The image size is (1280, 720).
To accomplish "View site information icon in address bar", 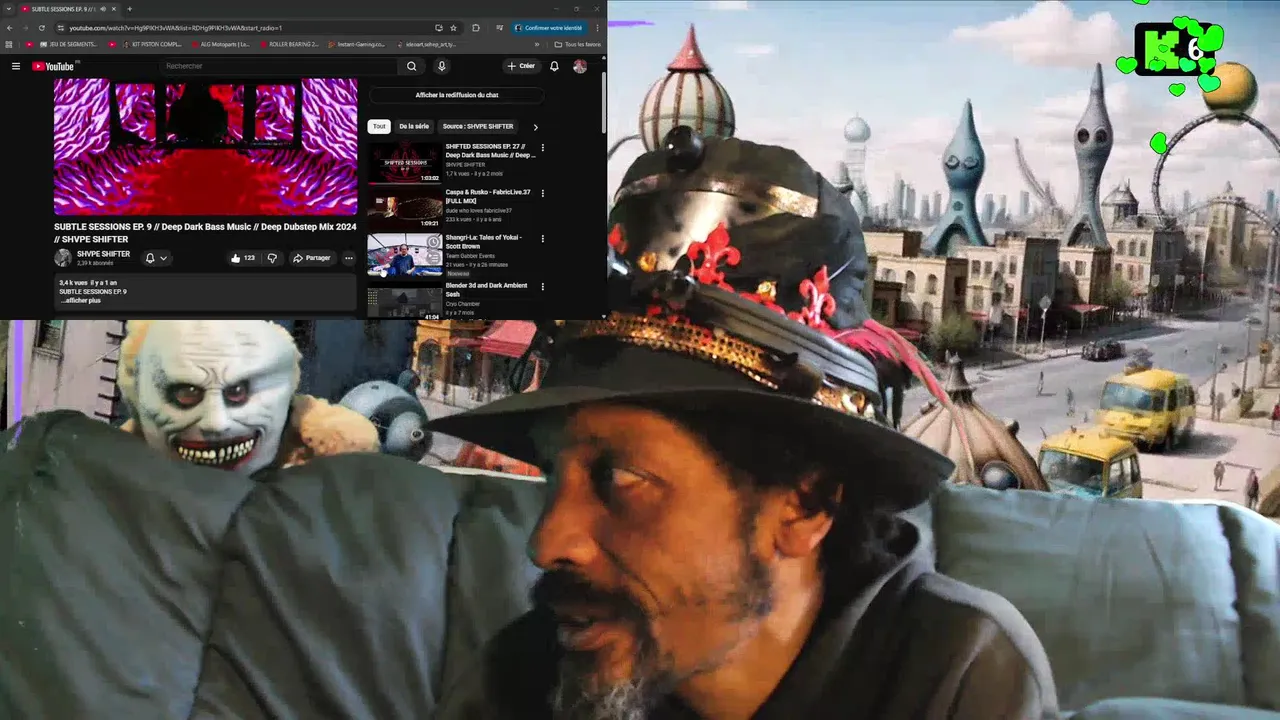I will click(60, 28).
